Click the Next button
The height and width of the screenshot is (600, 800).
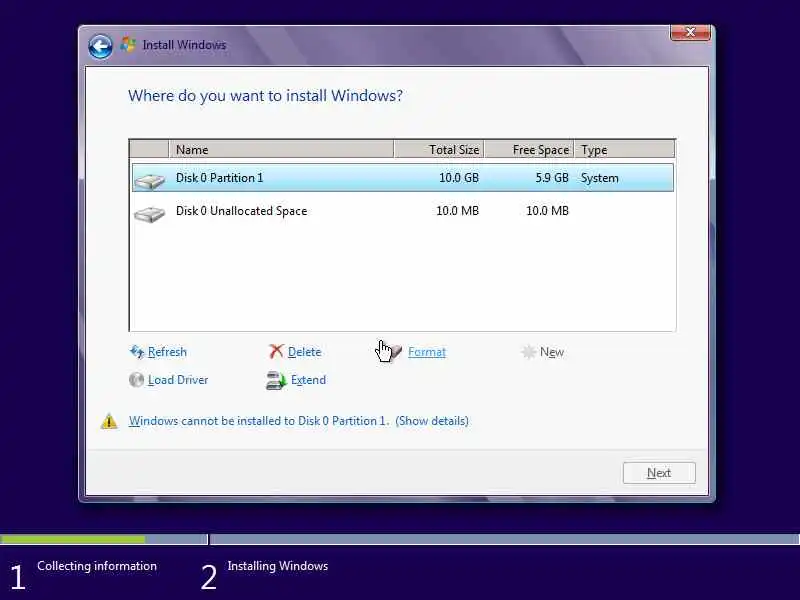(659, 473)
